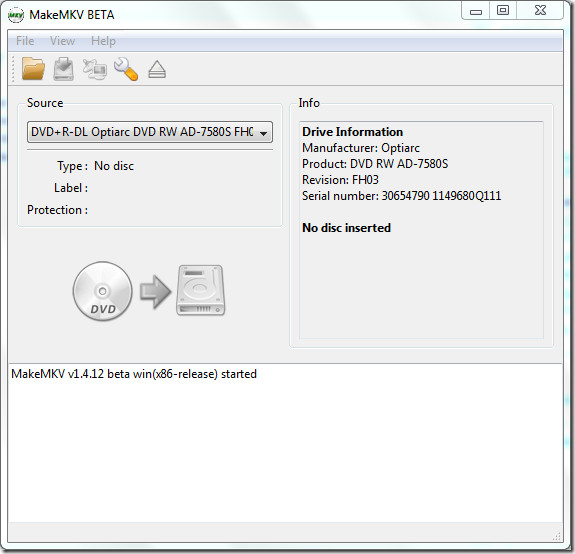Open Preferences with the wrench icon
This screenshot has width=575, height=554.
(x=126, y=69)
